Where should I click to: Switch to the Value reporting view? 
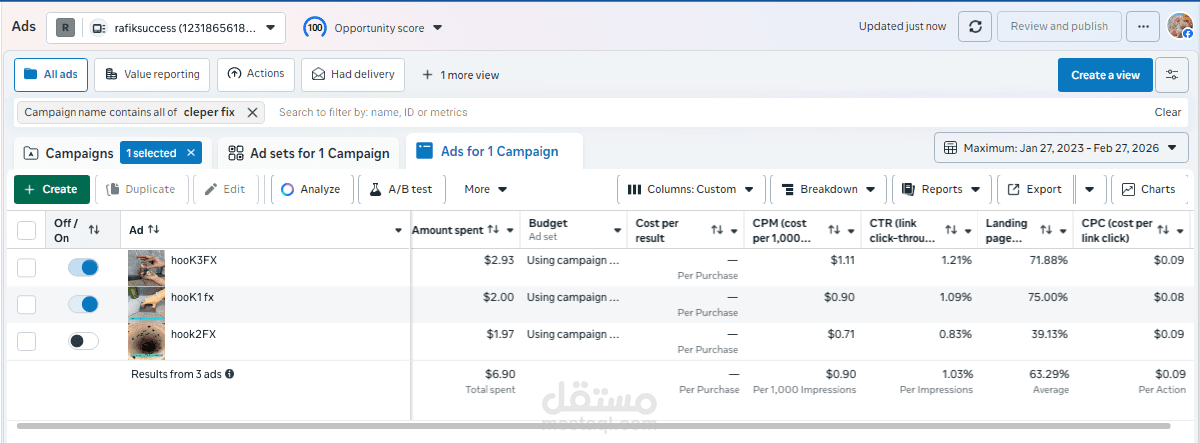(153, 74)
